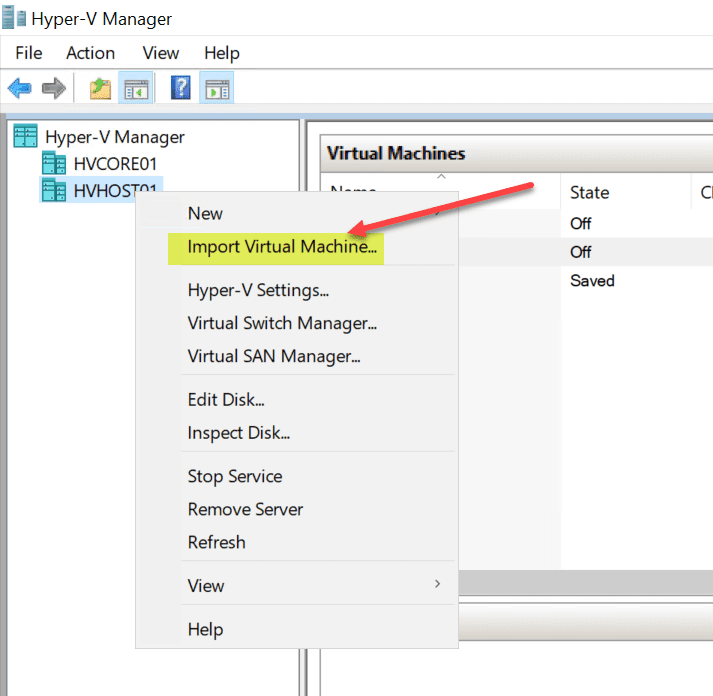
Task: Open the View menu in menu bar
Action: pos(161,53)
